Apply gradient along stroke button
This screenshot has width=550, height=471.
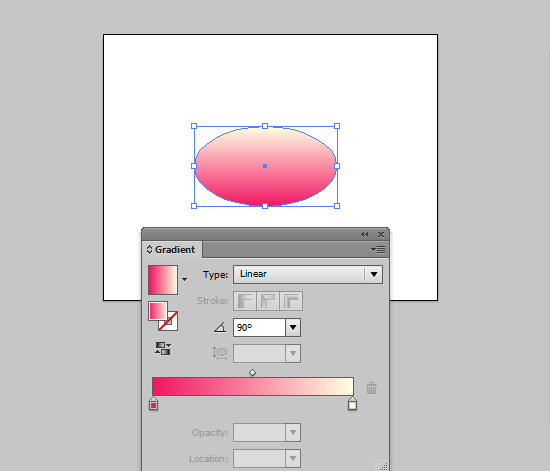(x=268, y=301)
